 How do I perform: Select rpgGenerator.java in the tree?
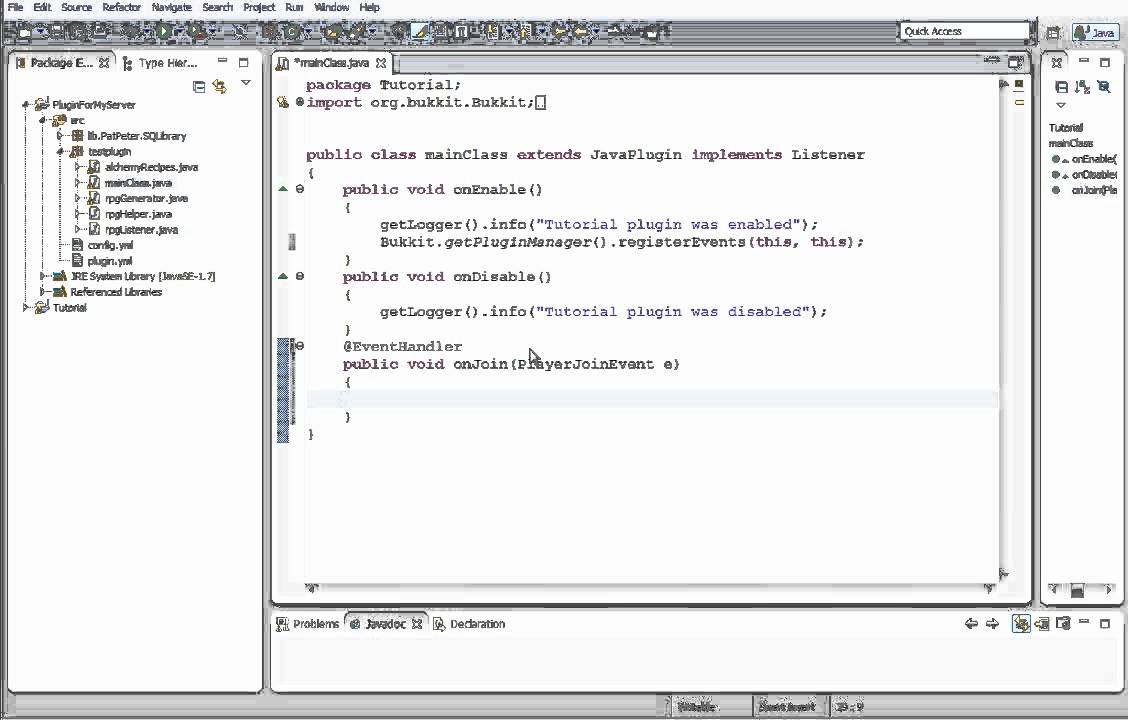click(146, 199)
